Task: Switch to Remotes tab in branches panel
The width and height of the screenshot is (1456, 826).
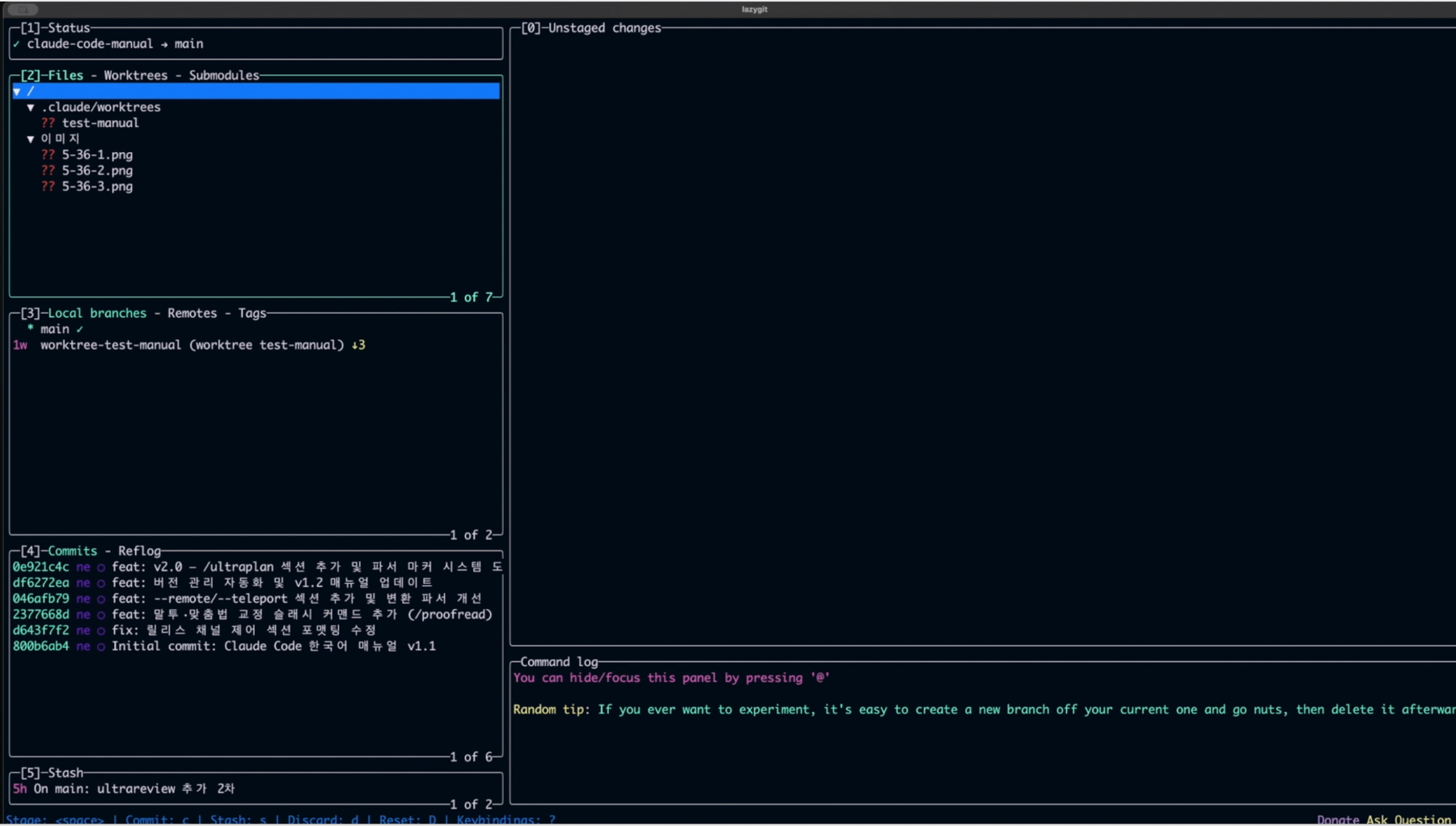Action: (192, 313)
